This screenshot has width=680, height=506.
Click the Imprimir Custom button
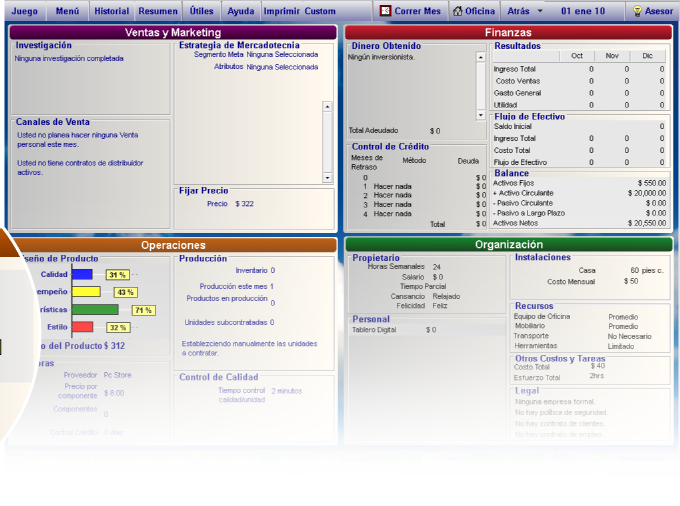pyautogui.click(x=299, y=11)
